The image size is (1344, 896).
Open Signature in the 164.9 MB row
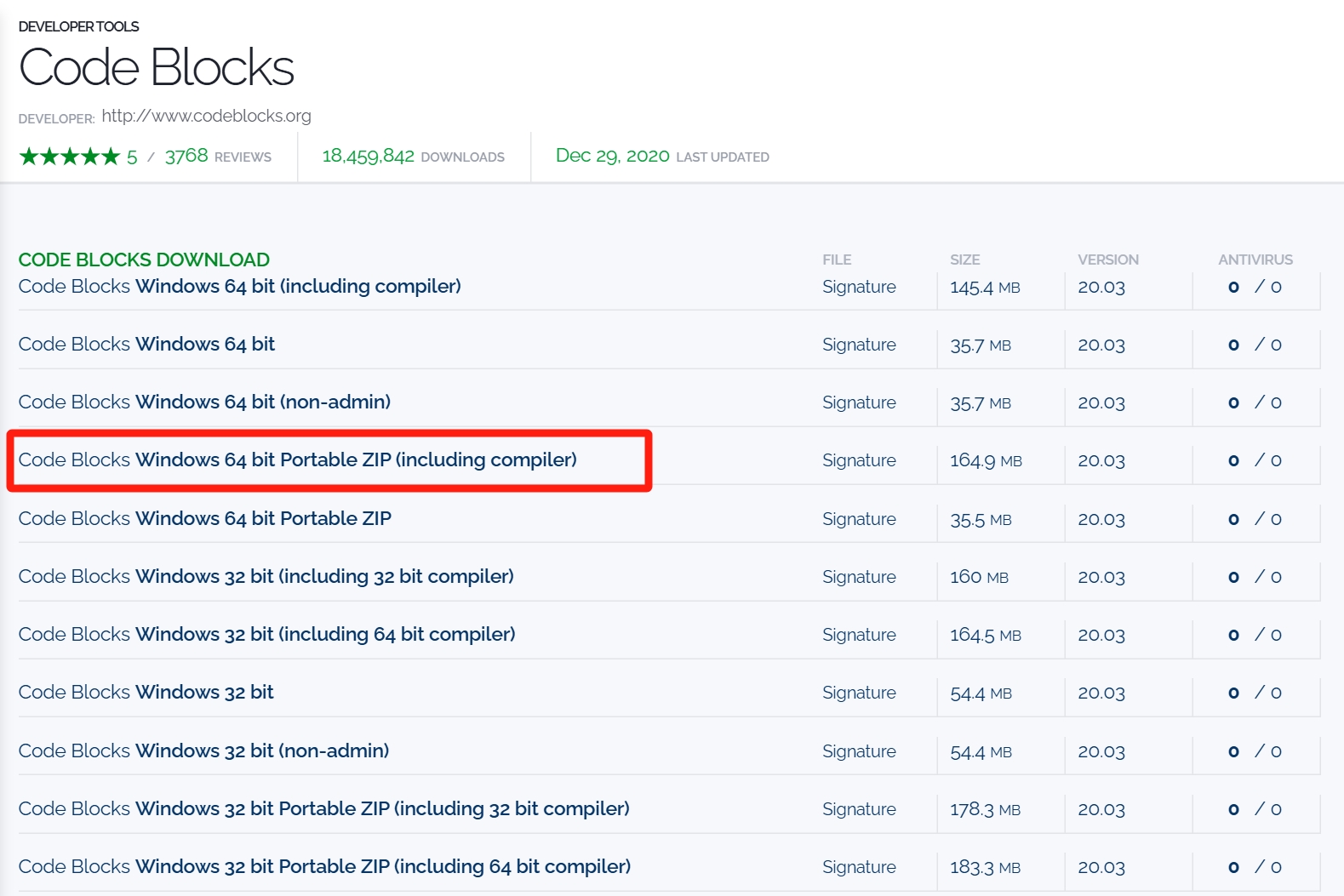tap(859, 461)
